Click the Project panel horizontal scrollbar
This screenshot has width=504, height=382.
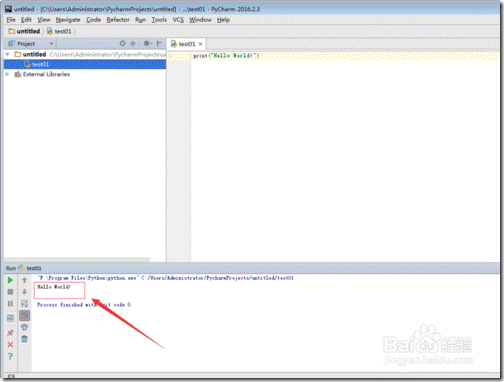pos(77,259)
